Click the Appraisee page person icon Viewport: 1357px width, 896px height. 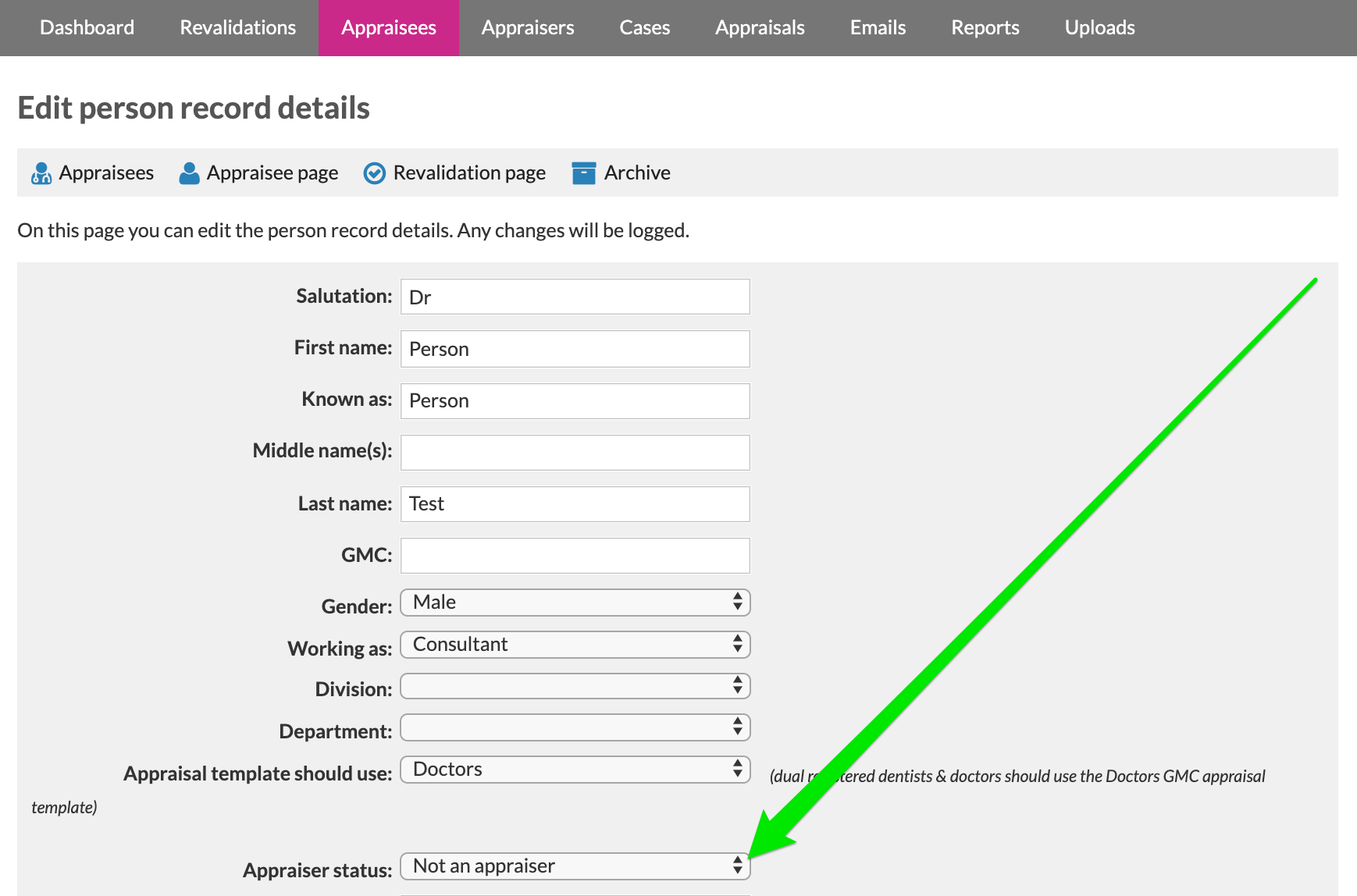189,173
